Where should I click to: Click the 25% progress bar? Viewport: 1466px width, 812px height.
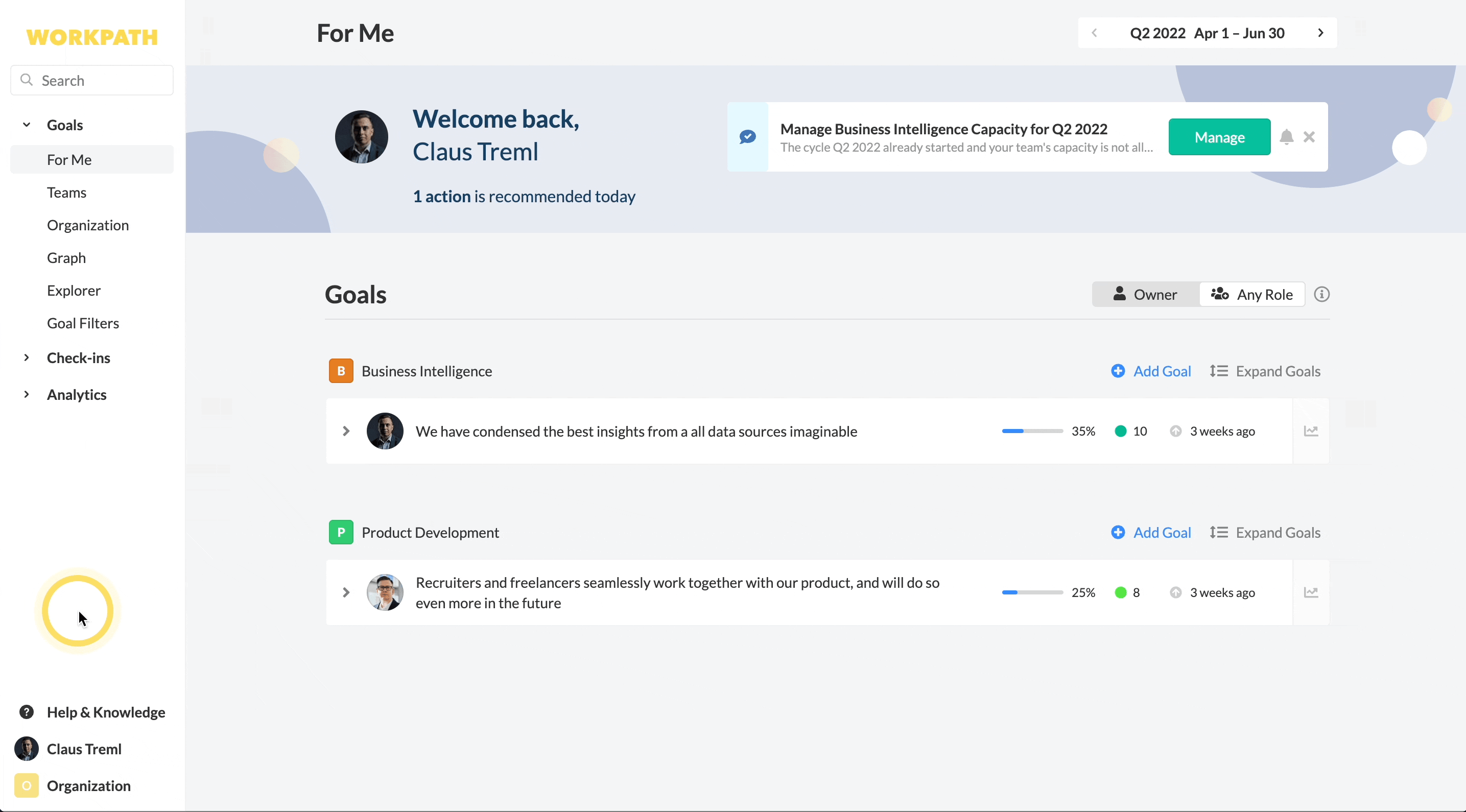point(1032,592)
